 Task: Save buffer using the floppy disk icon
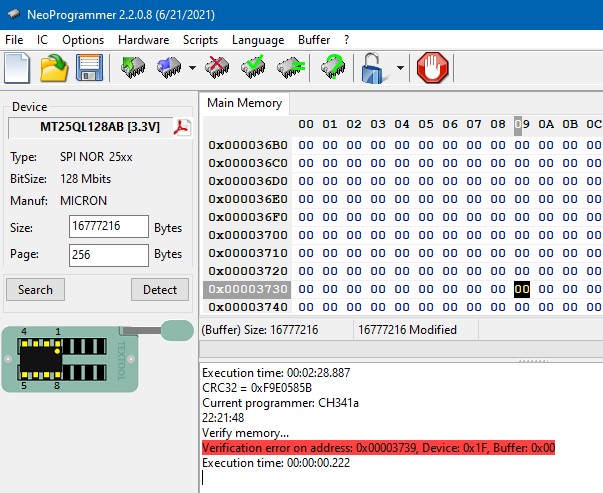click(x=90, y=68)
